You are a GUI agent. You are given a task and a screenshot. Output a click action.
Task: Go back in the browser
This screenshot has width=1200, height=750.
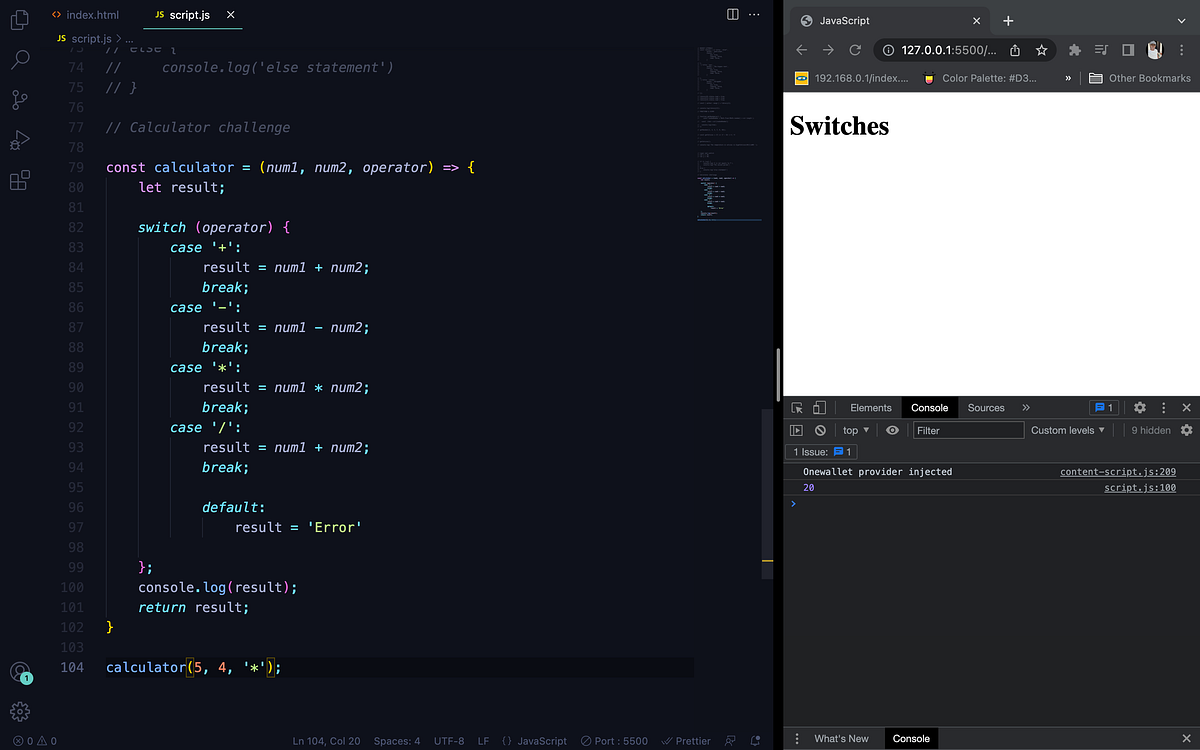point(801,50)
